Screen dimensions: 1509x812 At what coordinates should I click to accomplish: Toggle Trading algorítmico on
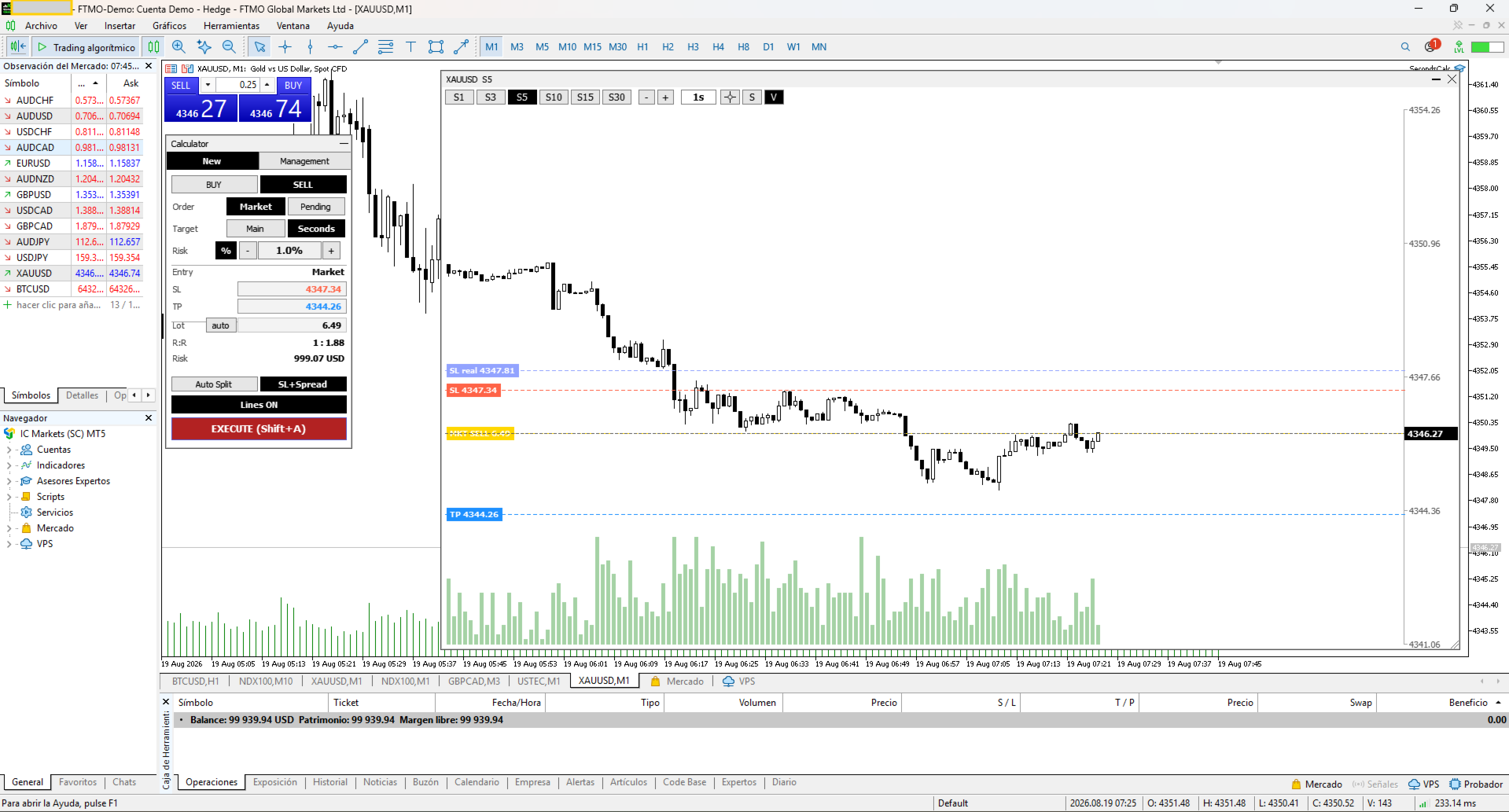click(x=86, y=47)
